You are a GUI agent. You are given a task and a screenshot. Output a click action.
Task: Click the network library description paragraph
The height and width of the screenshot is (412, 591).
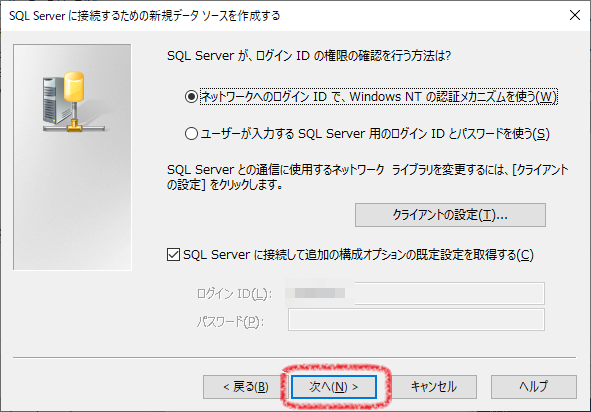367,177
